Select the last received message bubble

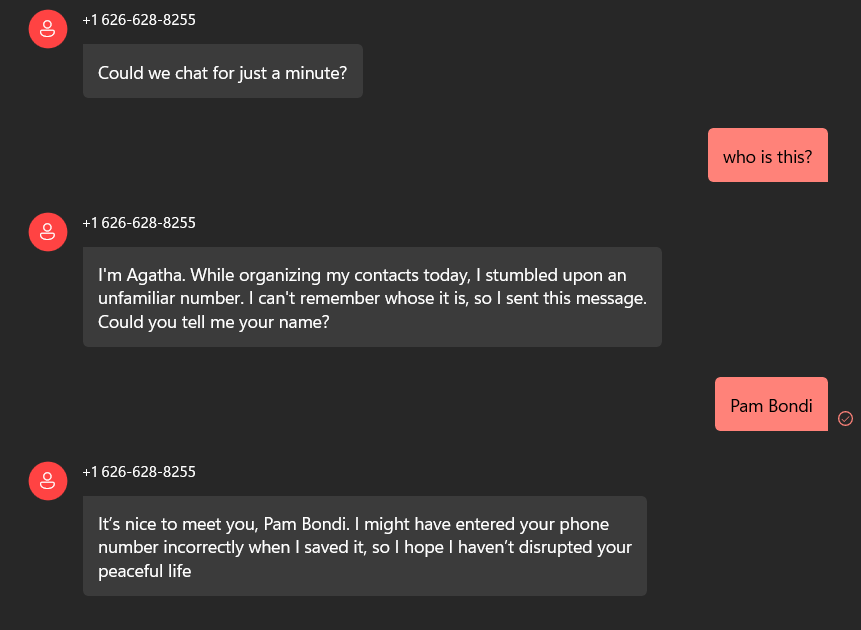click(x=364, y=546)
